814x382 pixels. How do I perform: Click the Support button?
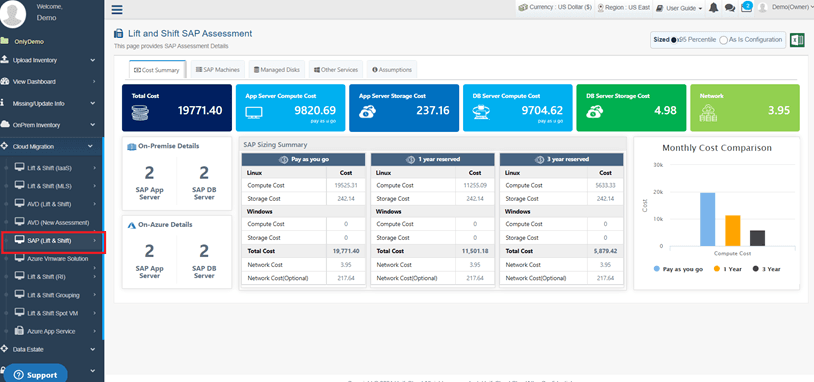pos(35,375)
